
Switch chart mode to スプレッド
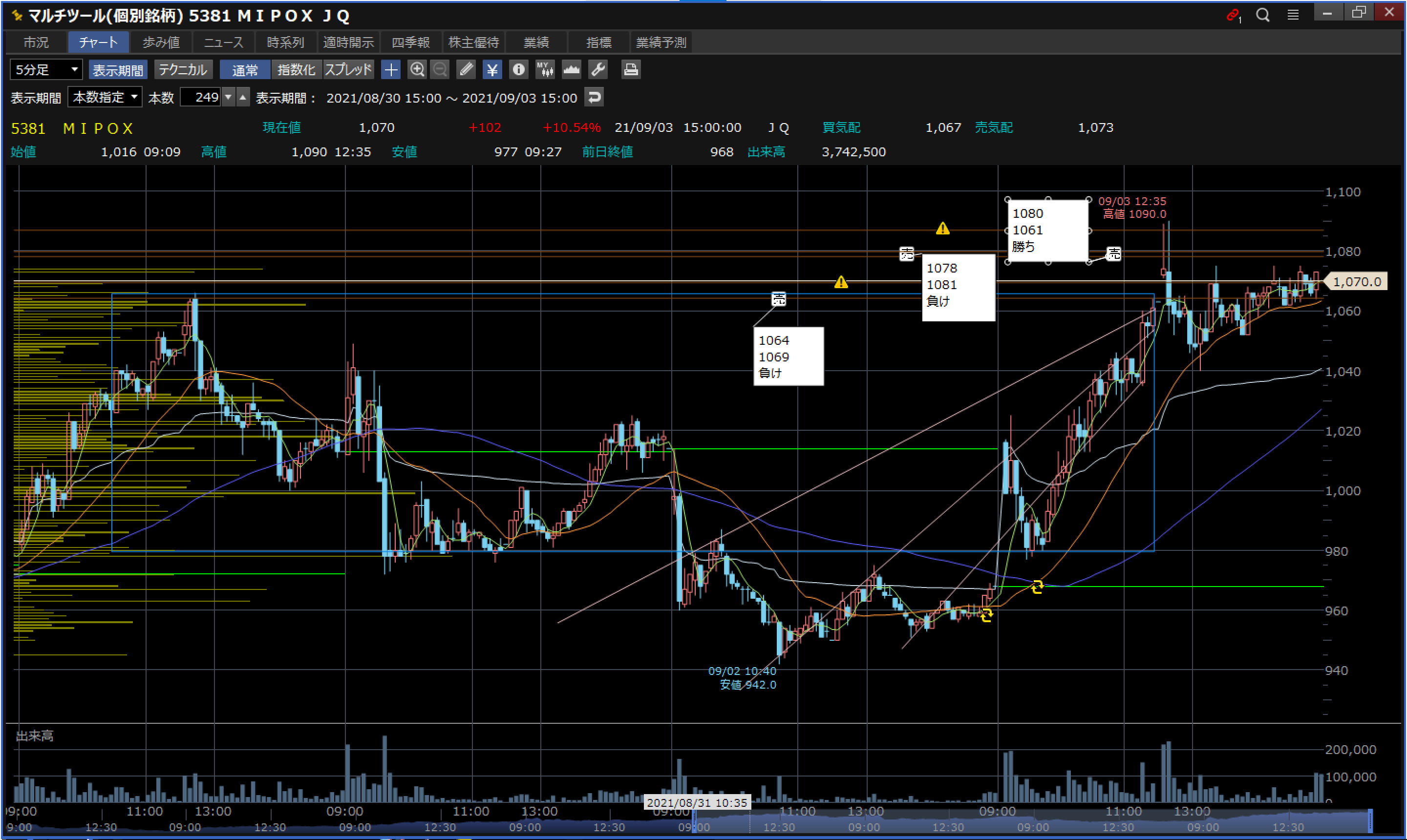348,70
